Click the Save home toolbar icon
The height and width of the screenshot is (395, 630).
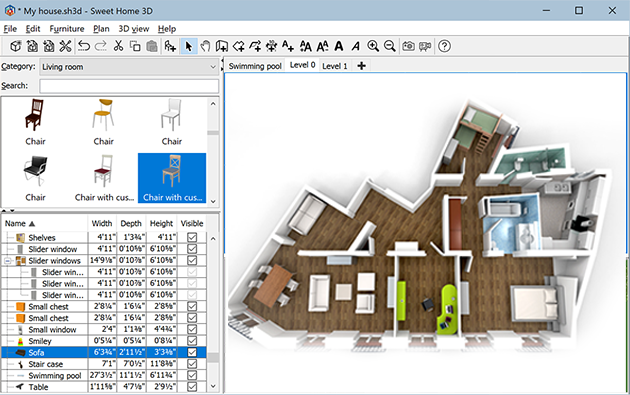click(49, 46)
